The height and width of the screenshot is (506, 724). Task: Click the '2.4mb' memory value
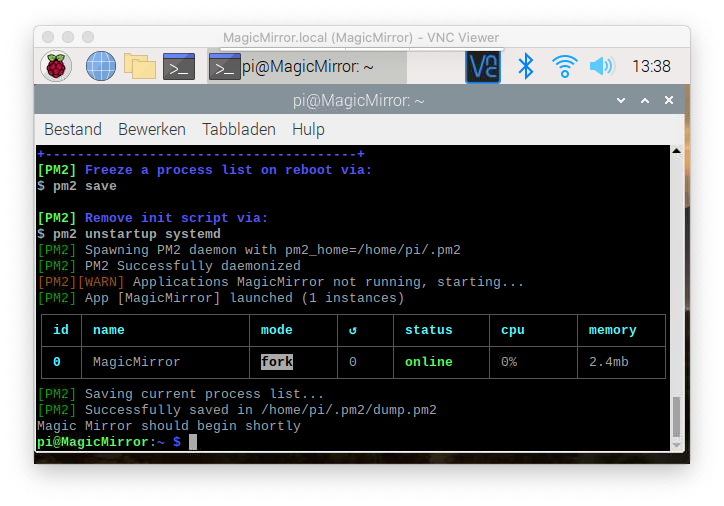tap(609, 361)
